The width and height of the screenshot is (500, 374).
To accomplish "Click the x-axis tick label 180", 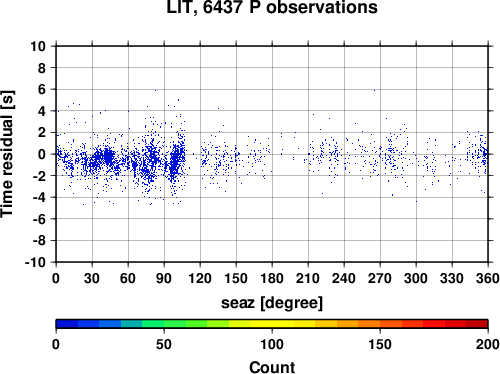I will [272, 278].
